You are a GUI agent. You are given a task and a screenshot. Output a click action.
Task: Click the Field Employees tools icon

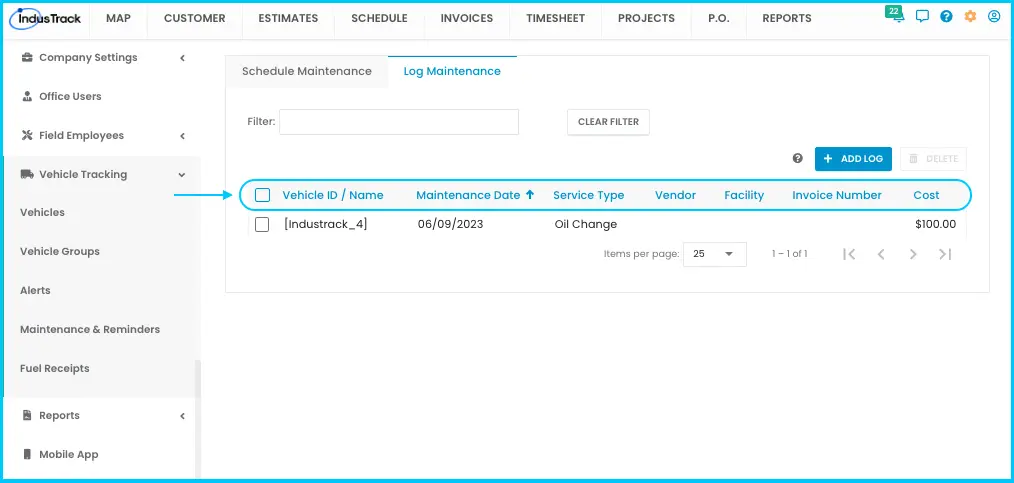(27, 136)
